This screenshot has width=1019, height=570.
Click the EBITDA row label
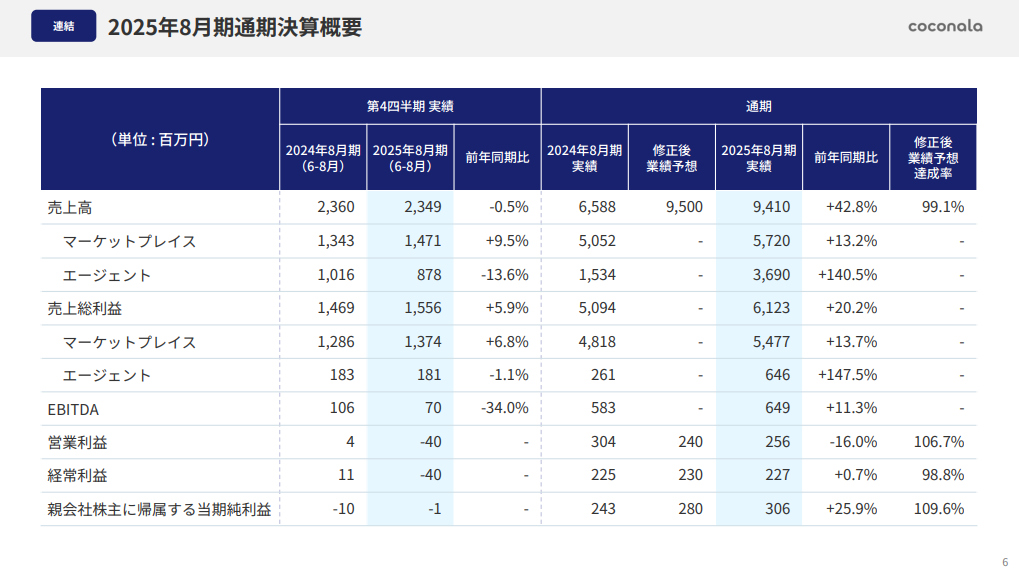[x=73, y=409]
